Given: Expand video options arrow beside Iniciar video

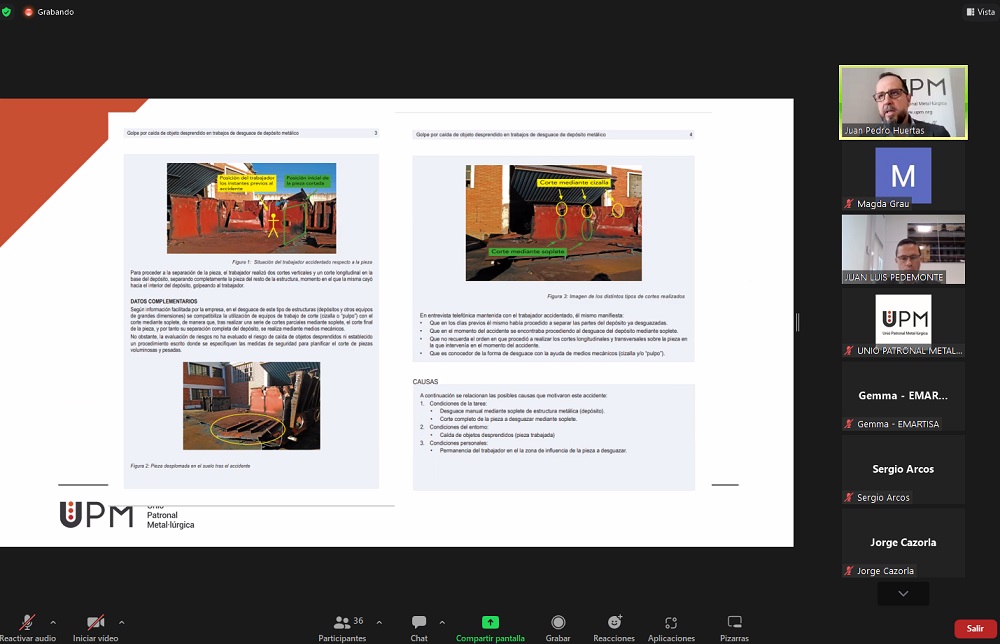Looking at the screenshot, I should (121, 621).
